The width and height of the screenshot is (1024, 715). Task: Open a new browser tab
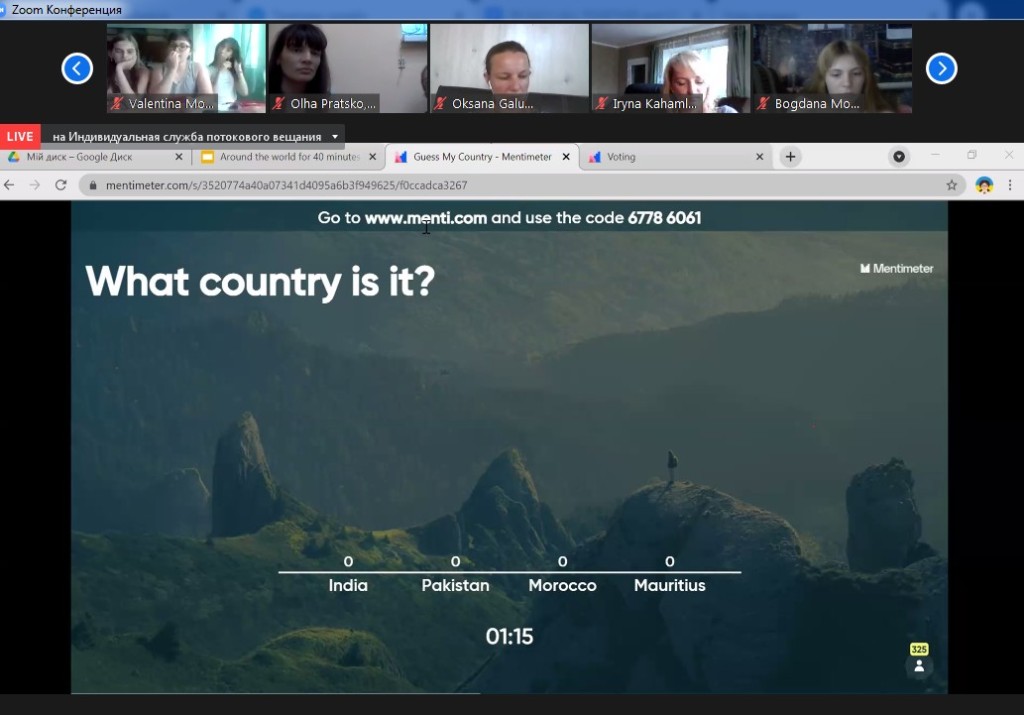(x=790, y=157)
